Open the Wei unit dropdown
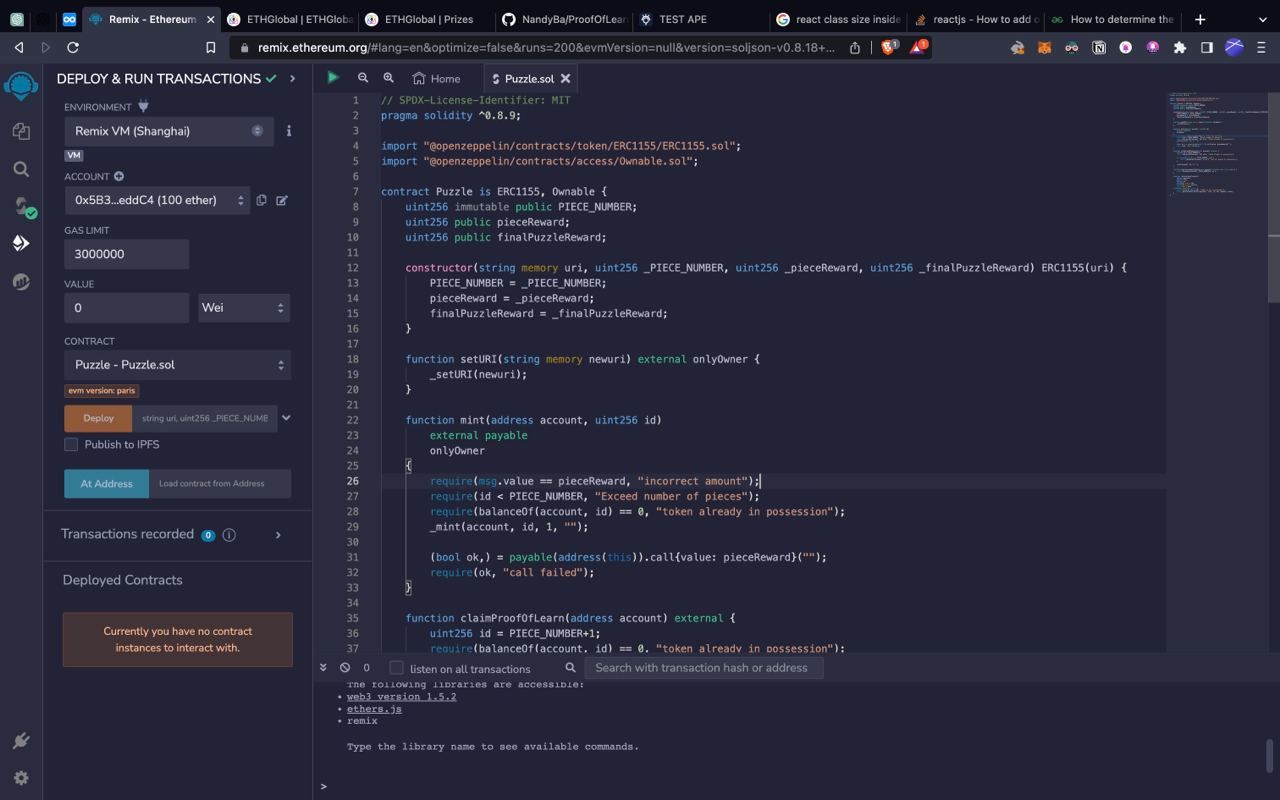Image resolution: width=1280 pixels, height=800 pixels. (x=244, y=307)
